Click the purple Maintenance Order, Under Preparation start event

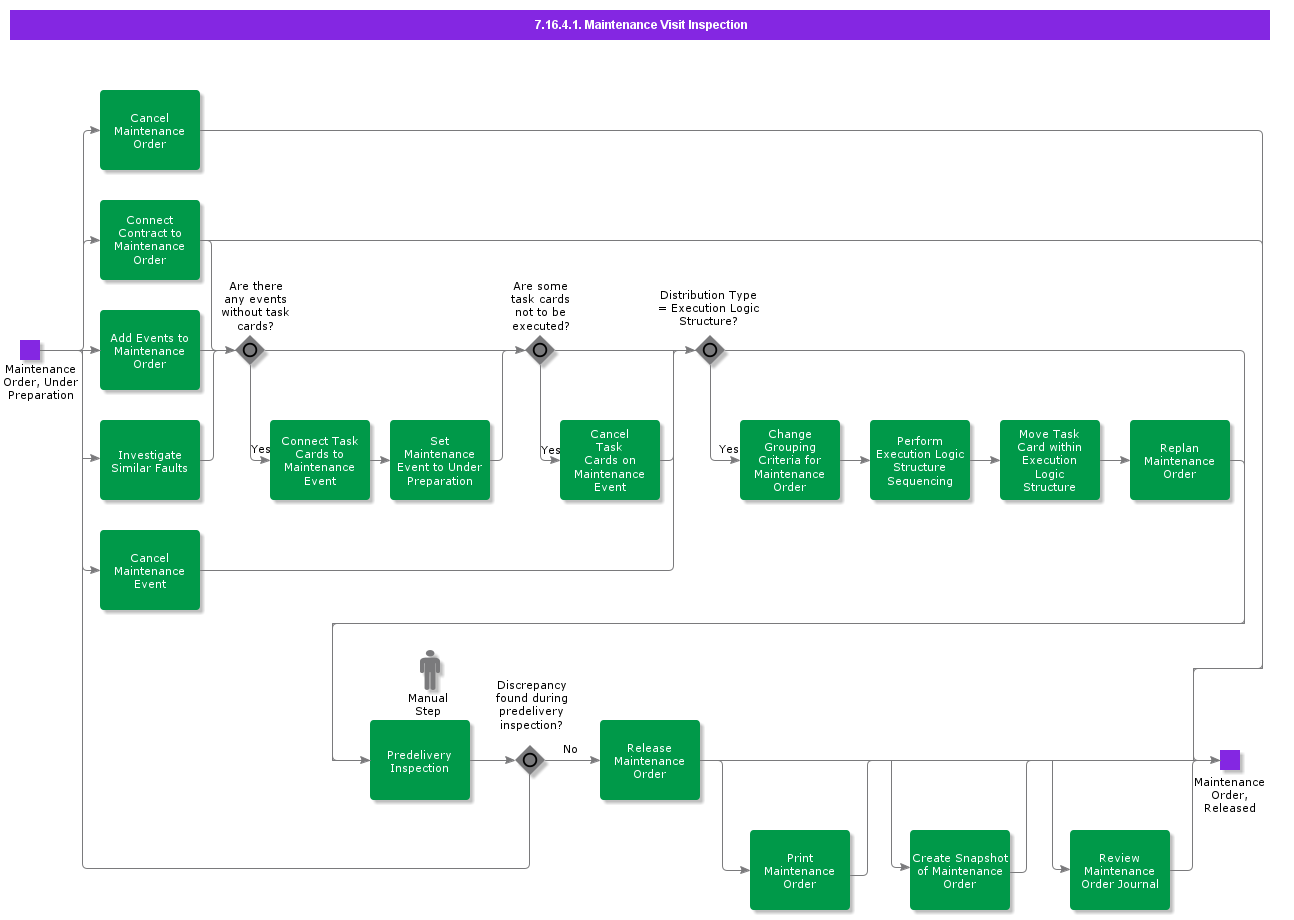(x=30, y=350)
